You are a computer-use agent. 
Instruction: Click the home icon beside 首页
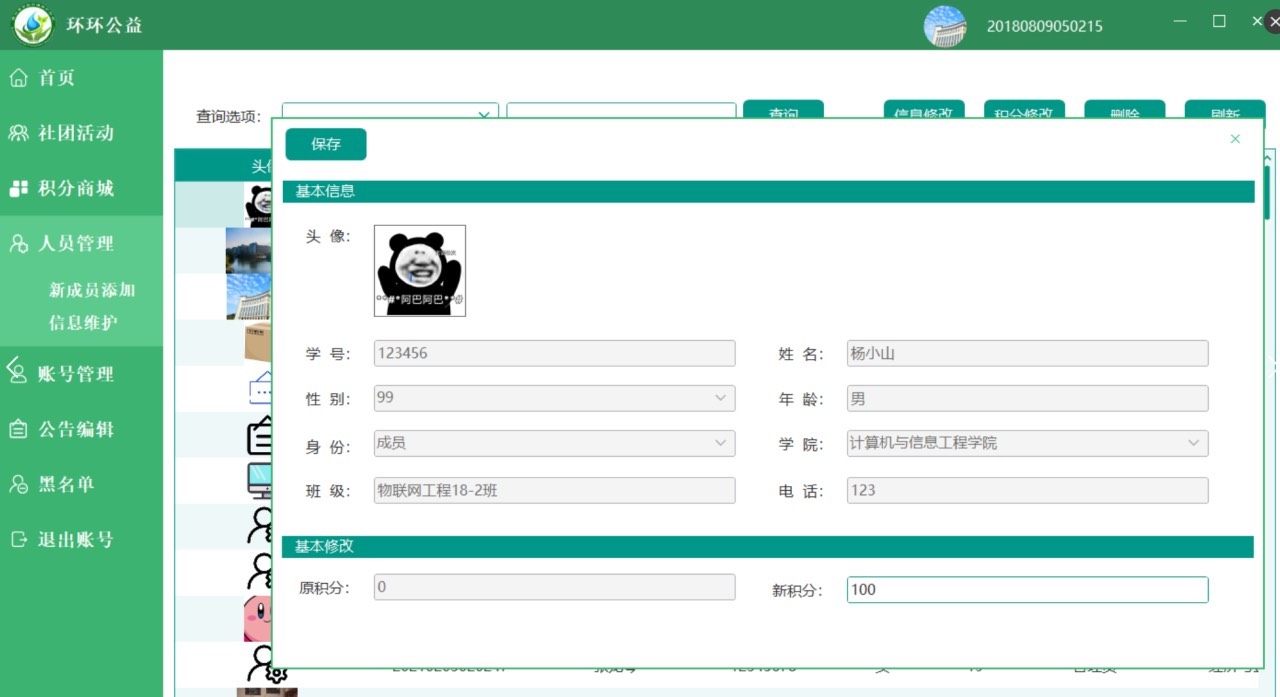pyautogui.click(x=18, y=78)
